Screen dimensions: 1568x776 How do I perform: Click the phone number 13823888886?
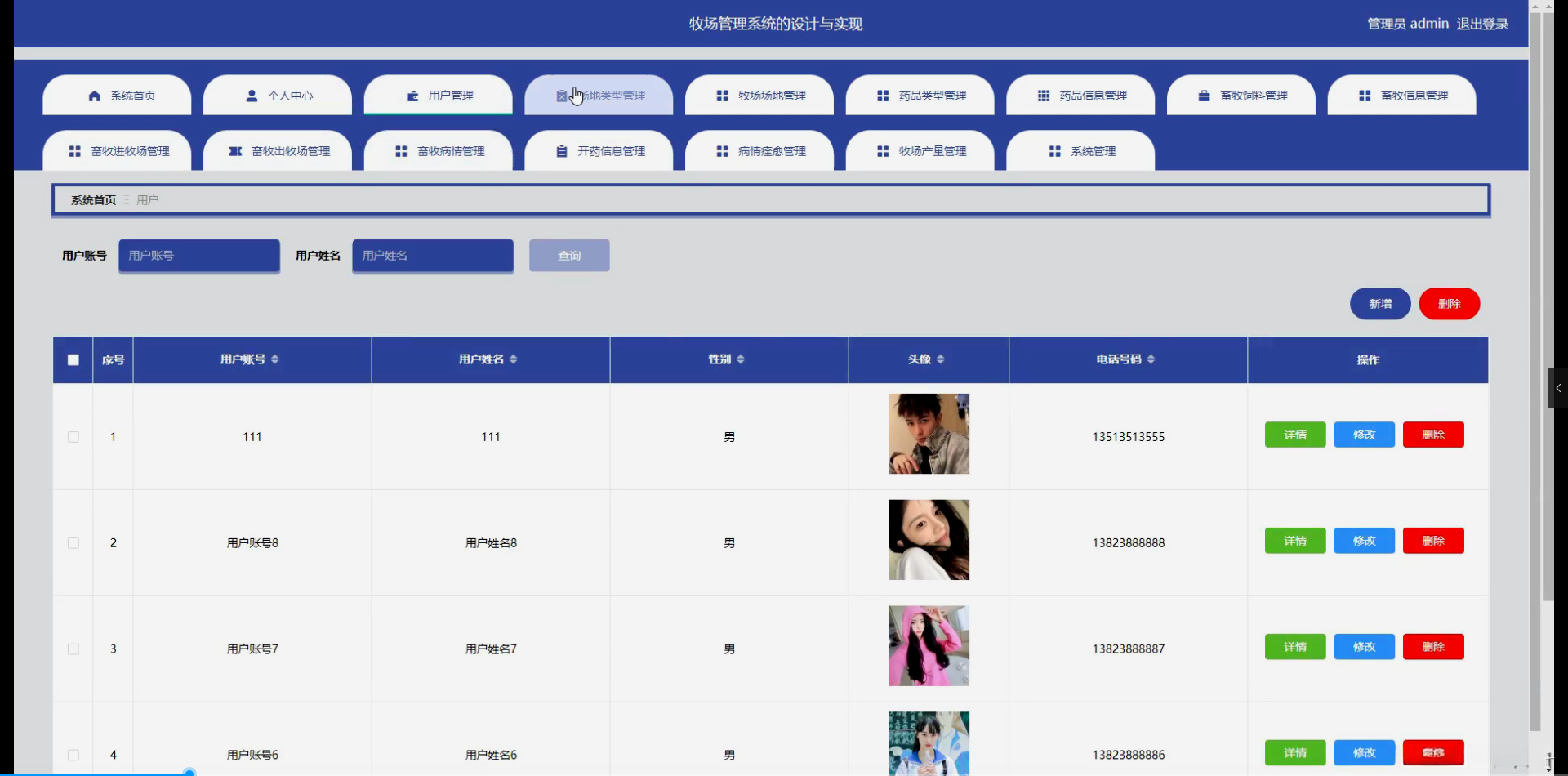tap(1129, 756)
